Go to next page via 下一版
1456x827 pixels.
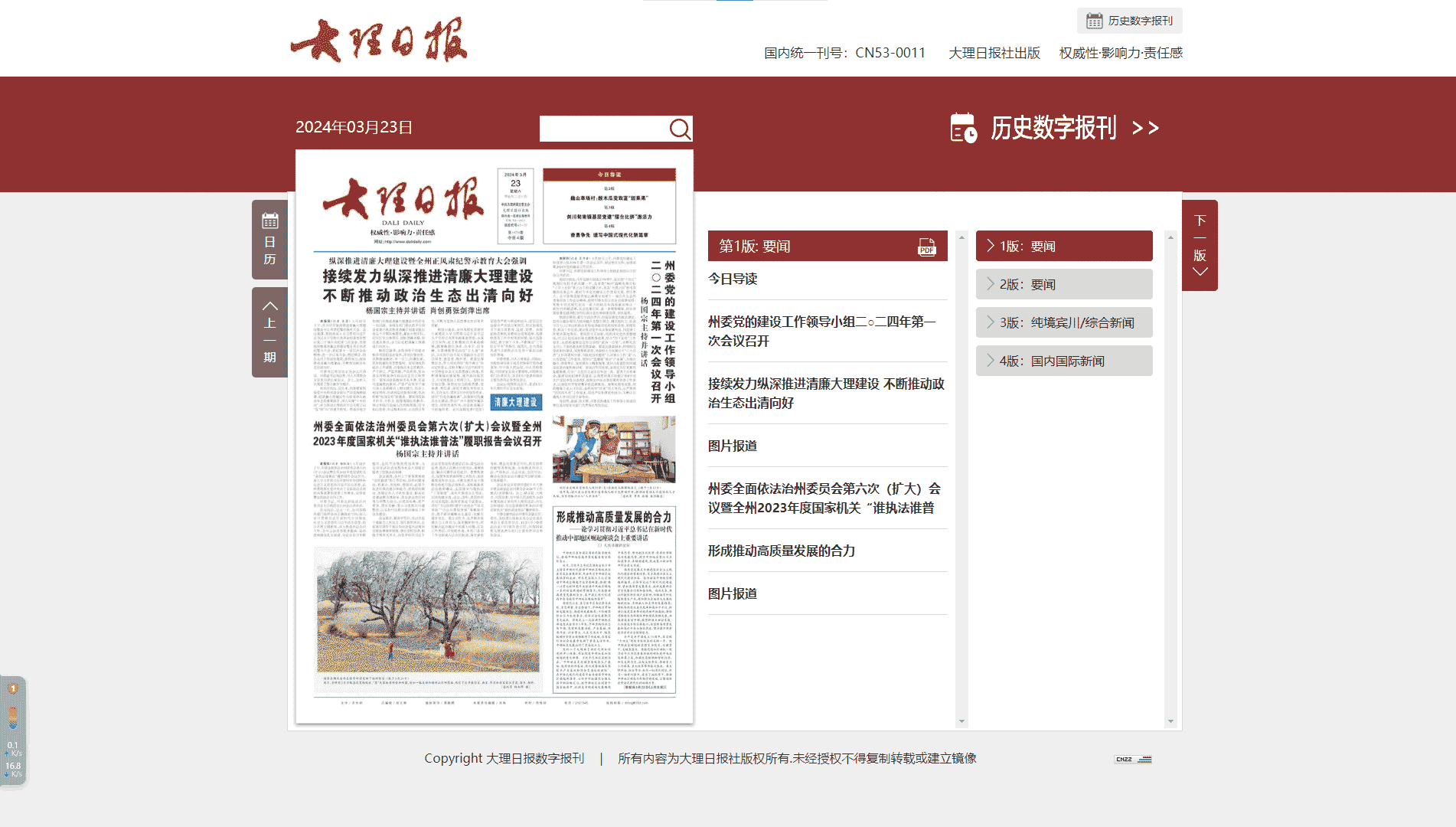tap(1200, 245)
